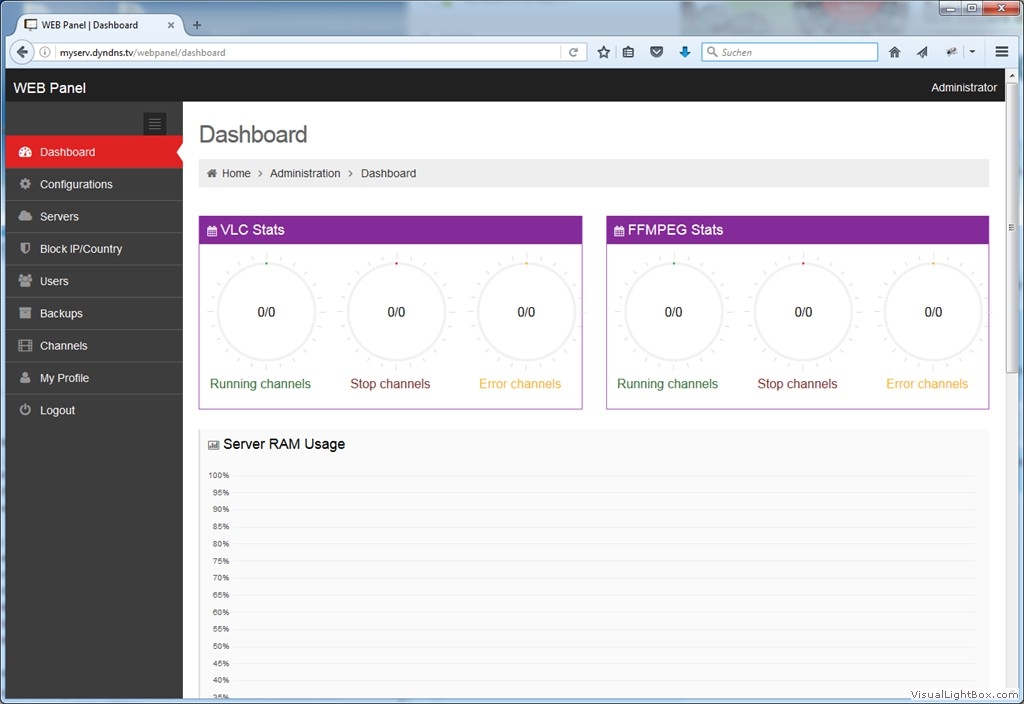Click the Users group icon in sidebar
Viewport: 1024px width, 704px height.
point(26,281)
